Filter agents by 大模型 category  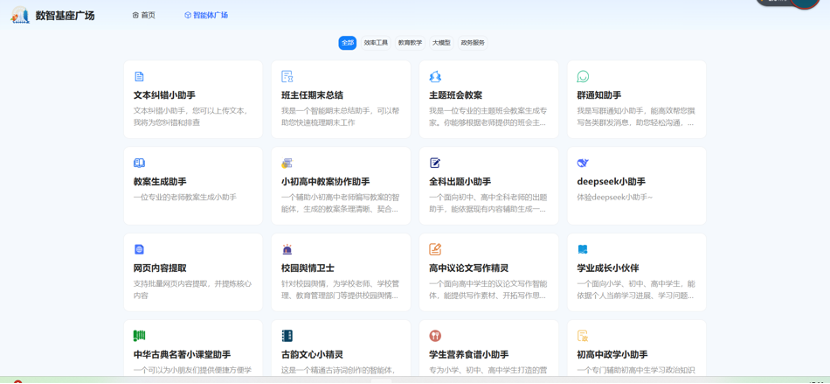coord(441,43)
